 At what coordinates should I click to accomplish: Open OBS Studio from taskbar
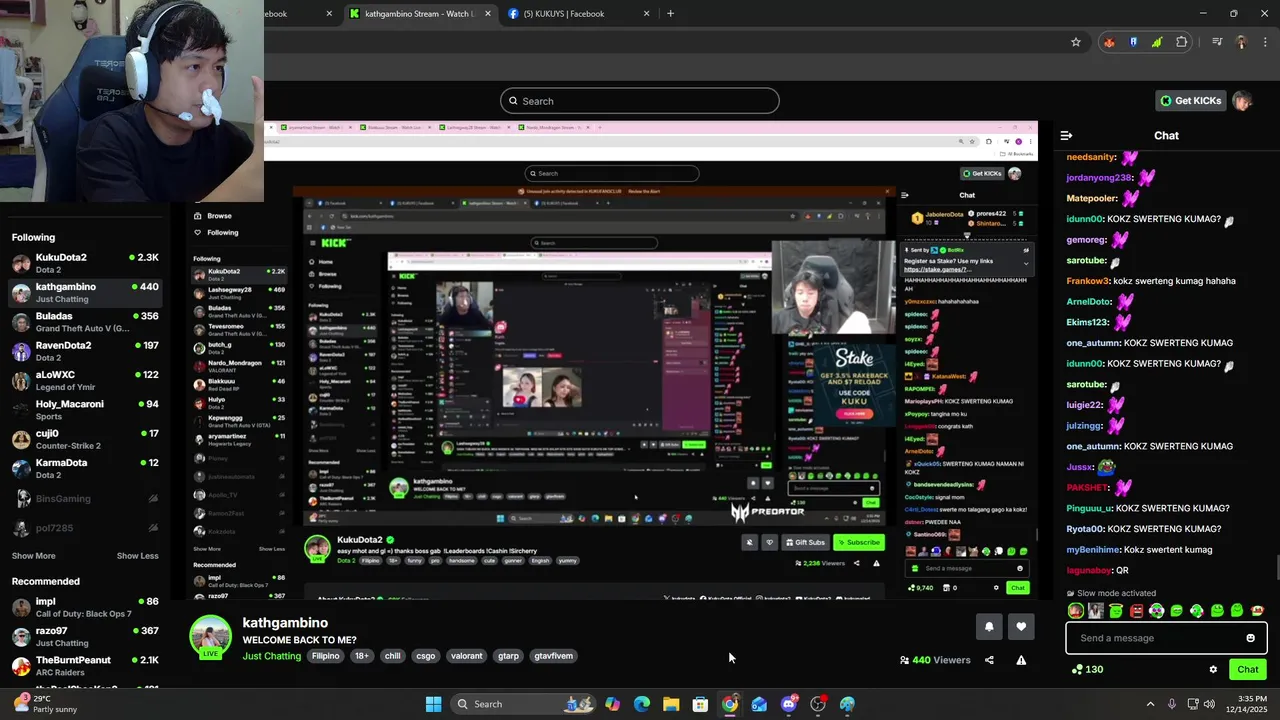coord(818,704)
